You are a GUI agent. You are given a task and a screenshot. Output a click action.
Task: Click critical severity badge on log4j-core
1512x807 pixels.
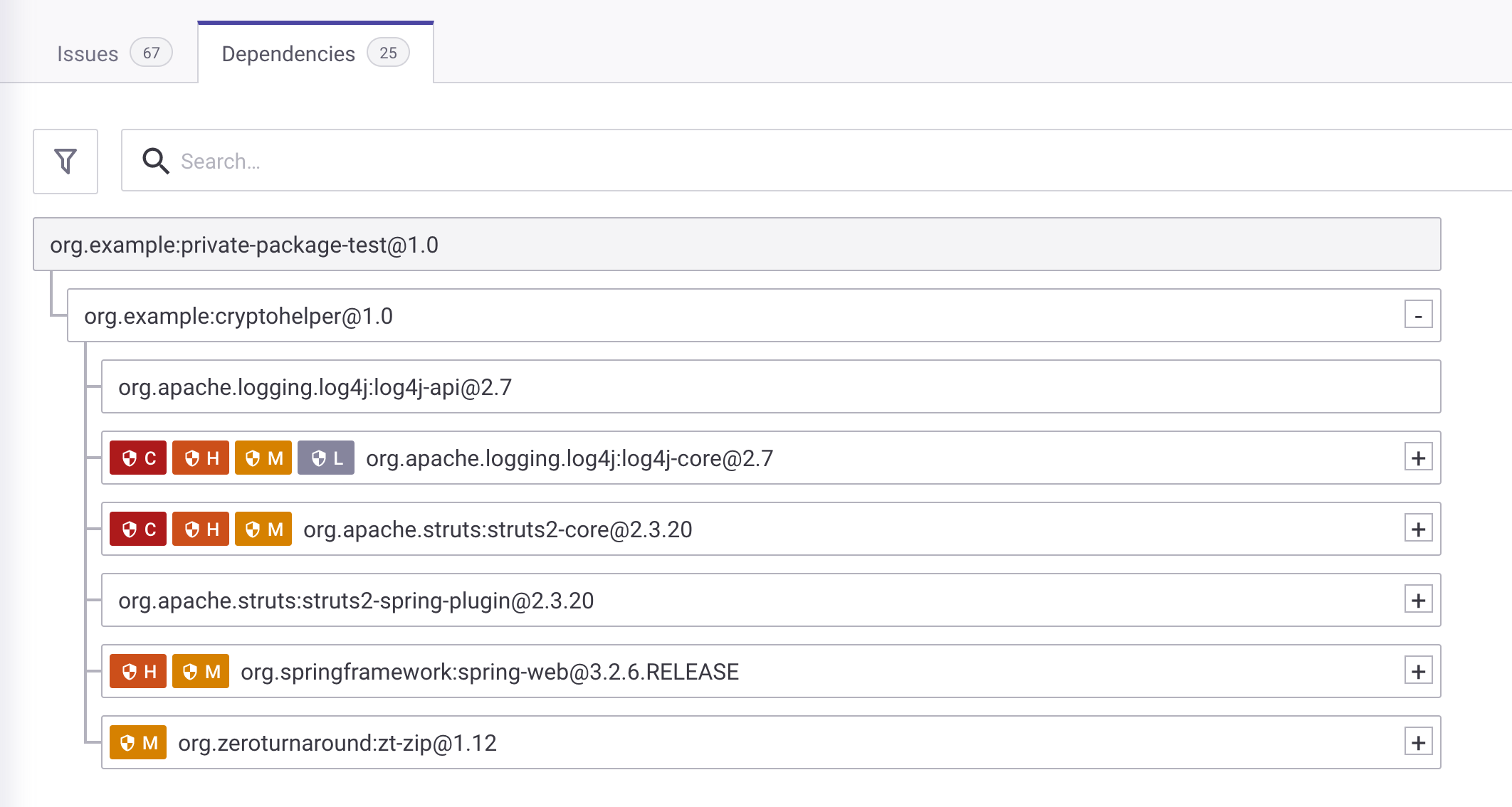(138, 458)
